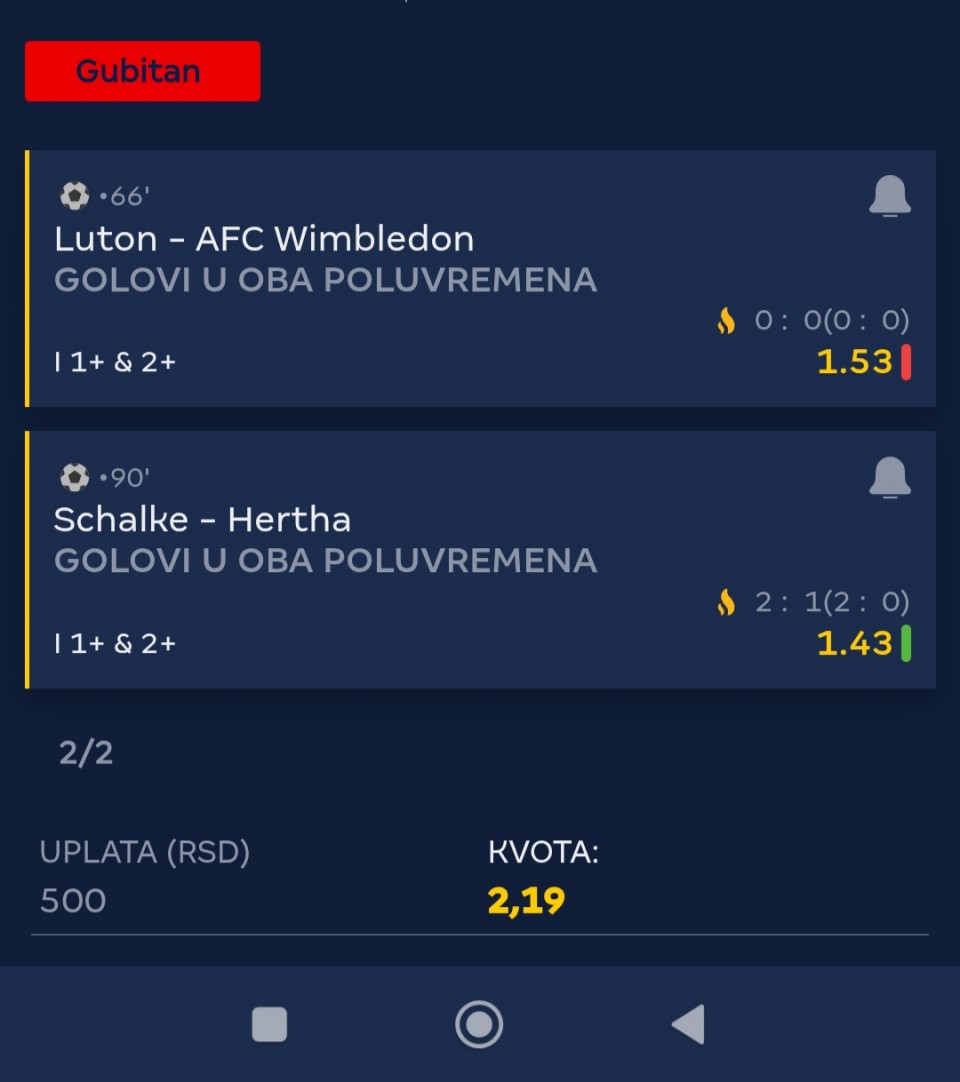Toggle notification bell for Luton - AFC Wimbledon

coord(890,196)
